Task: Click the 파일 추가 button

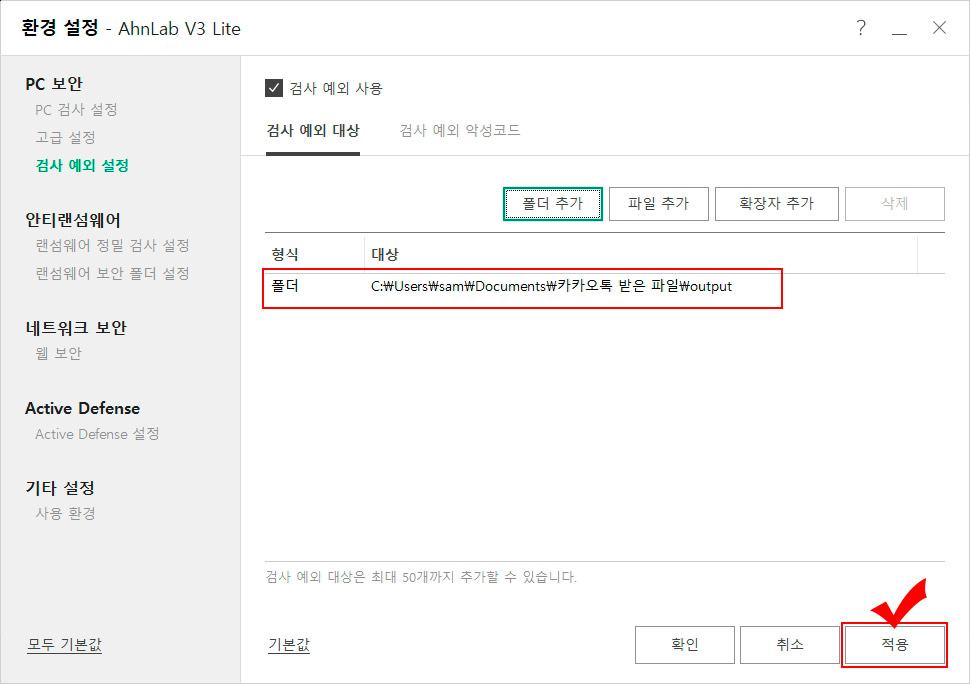Action: (x=659, y=203)
